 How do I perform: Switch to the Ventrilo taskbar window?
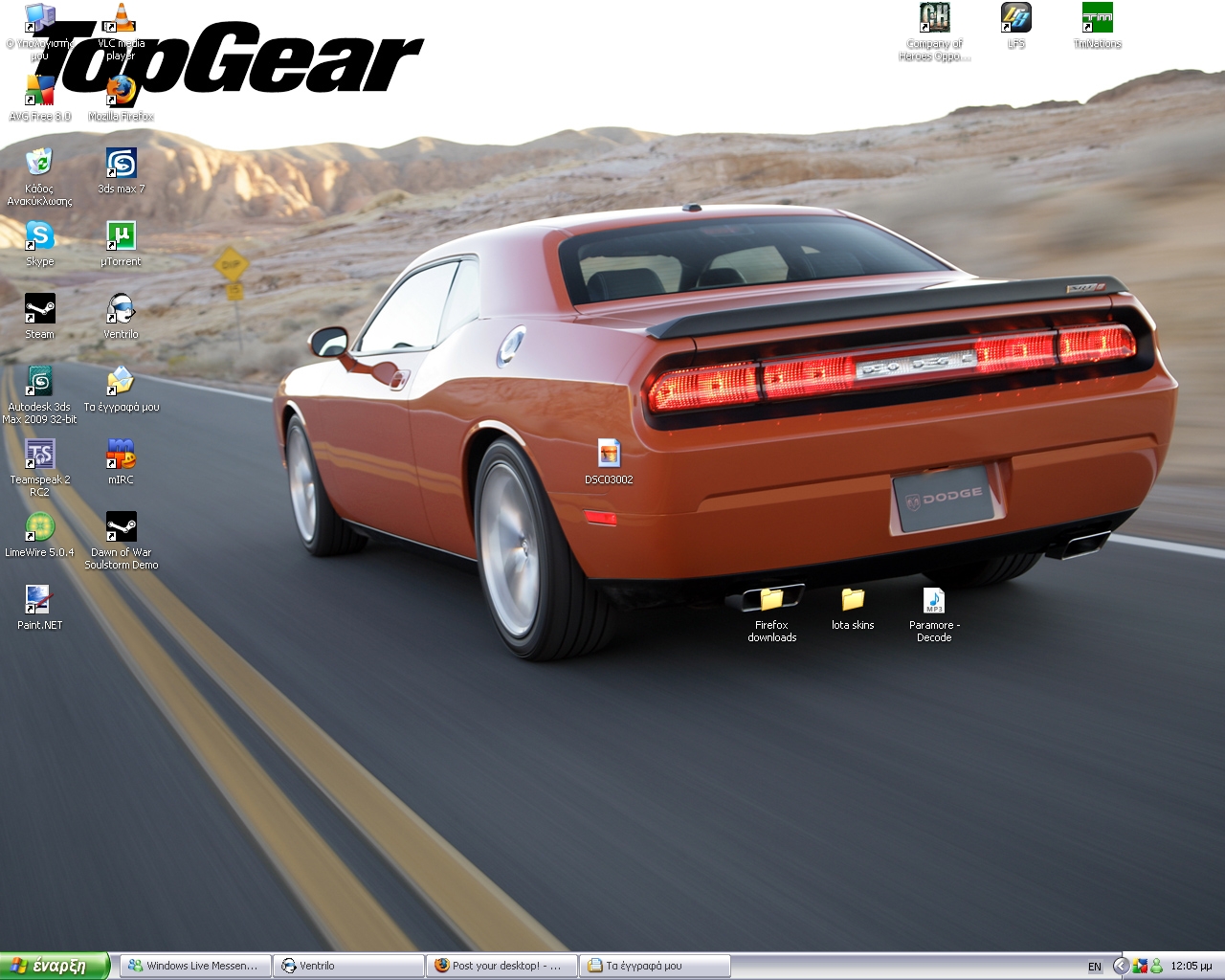pyautogui.click(x=348, y=966)
